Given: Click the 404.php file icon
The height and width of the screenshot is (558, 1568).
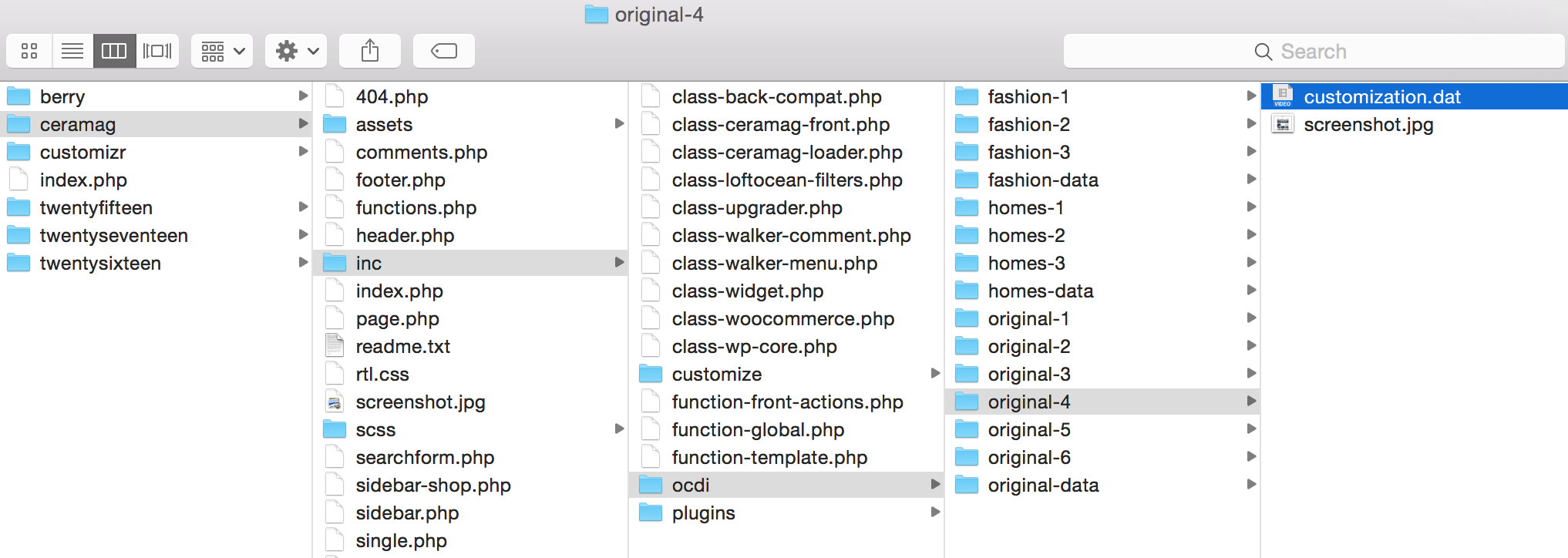Looking at the screenshot, I should (335, 96).
